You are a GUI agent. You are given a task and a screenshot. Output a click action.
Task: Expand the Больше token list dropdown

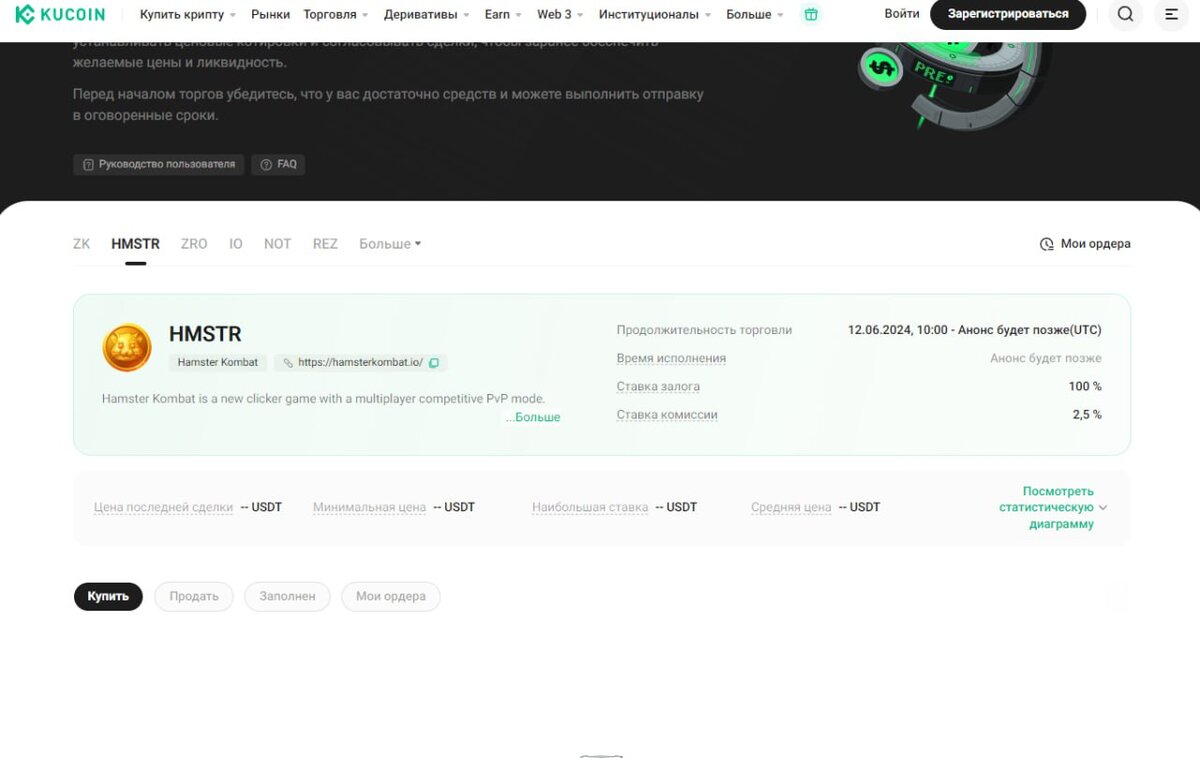(390, 244)
